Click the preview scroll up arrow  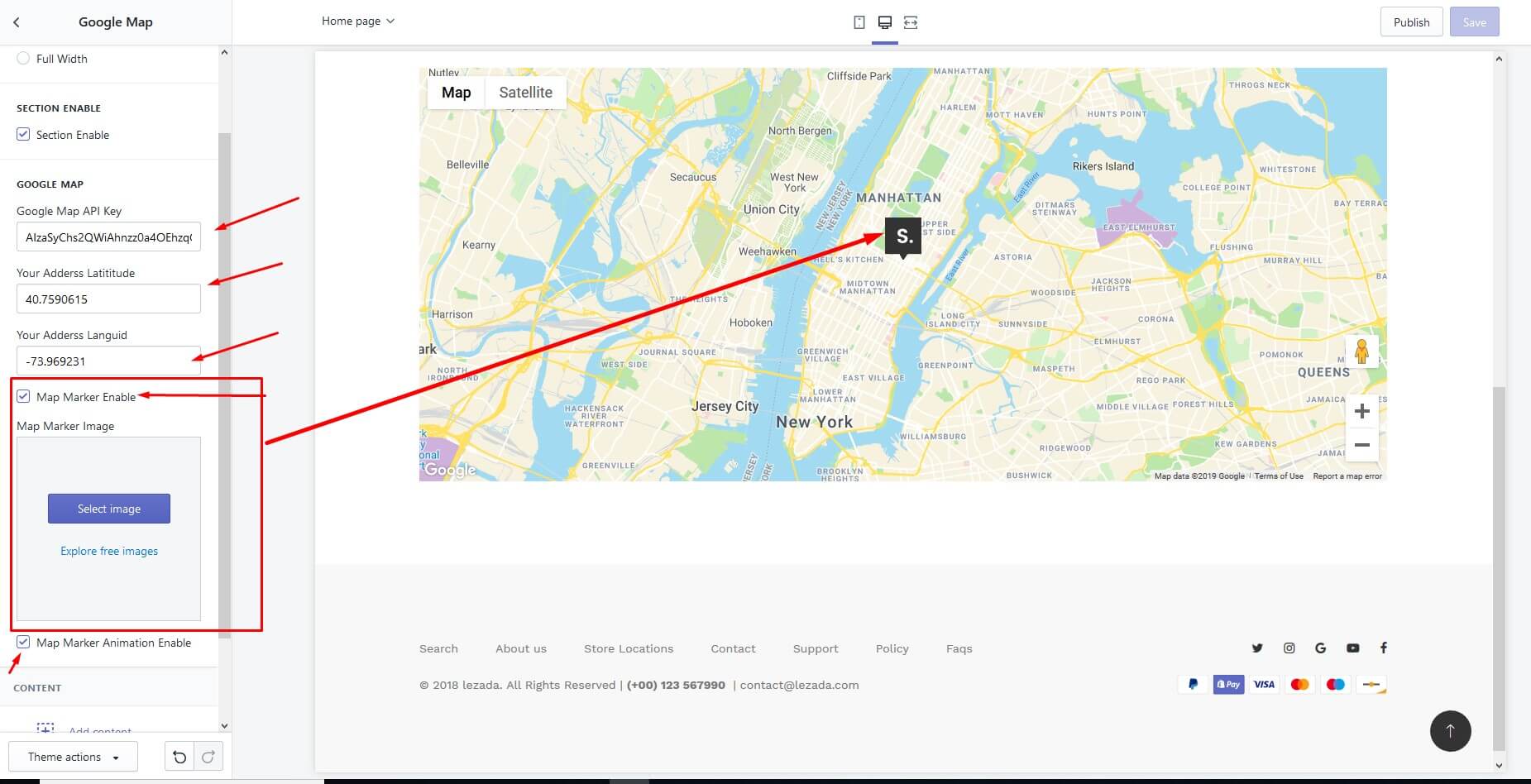click(x=1499, y=59)
